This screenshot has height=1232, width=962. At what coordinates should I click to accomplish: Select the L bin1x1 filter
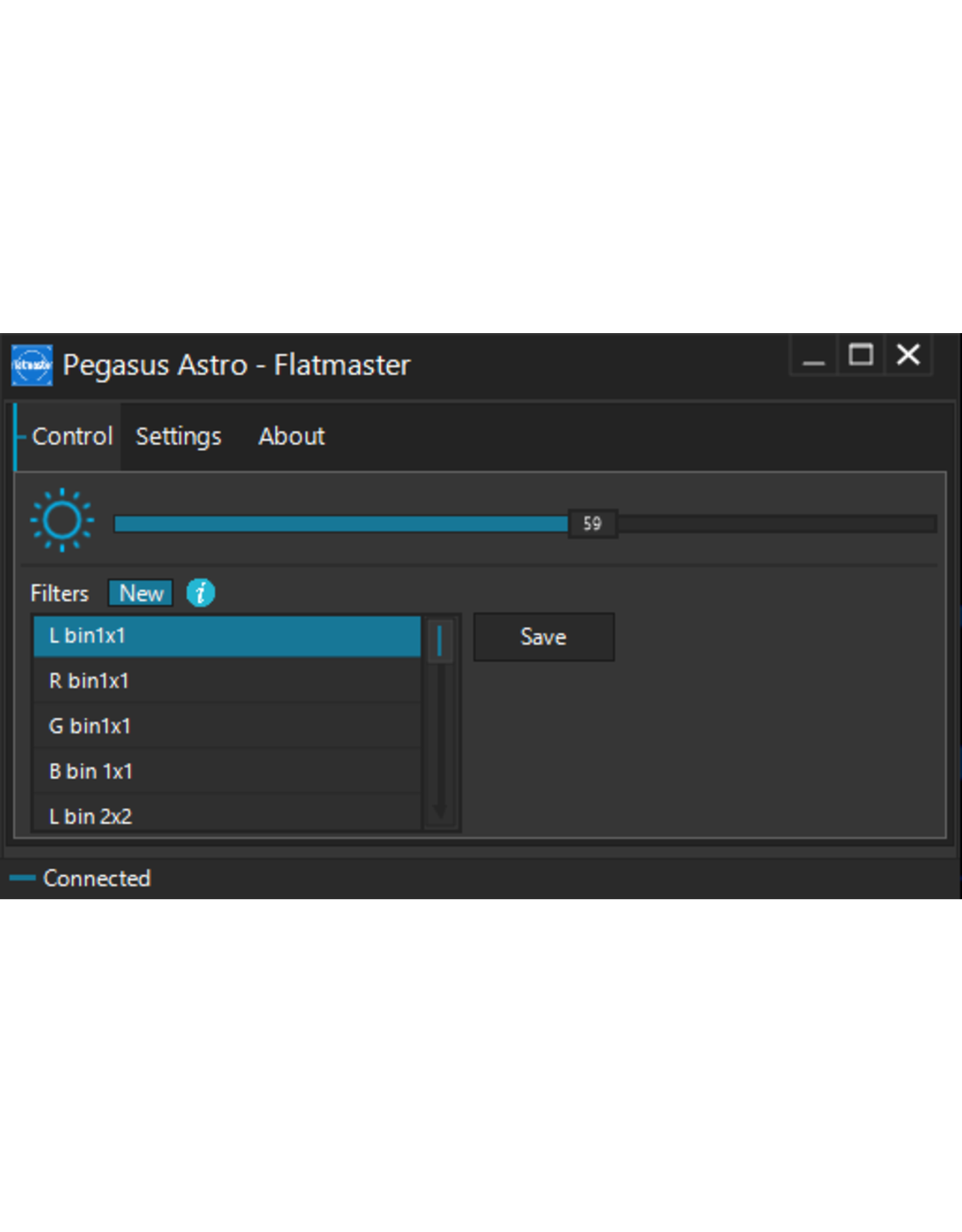point(227,636)
